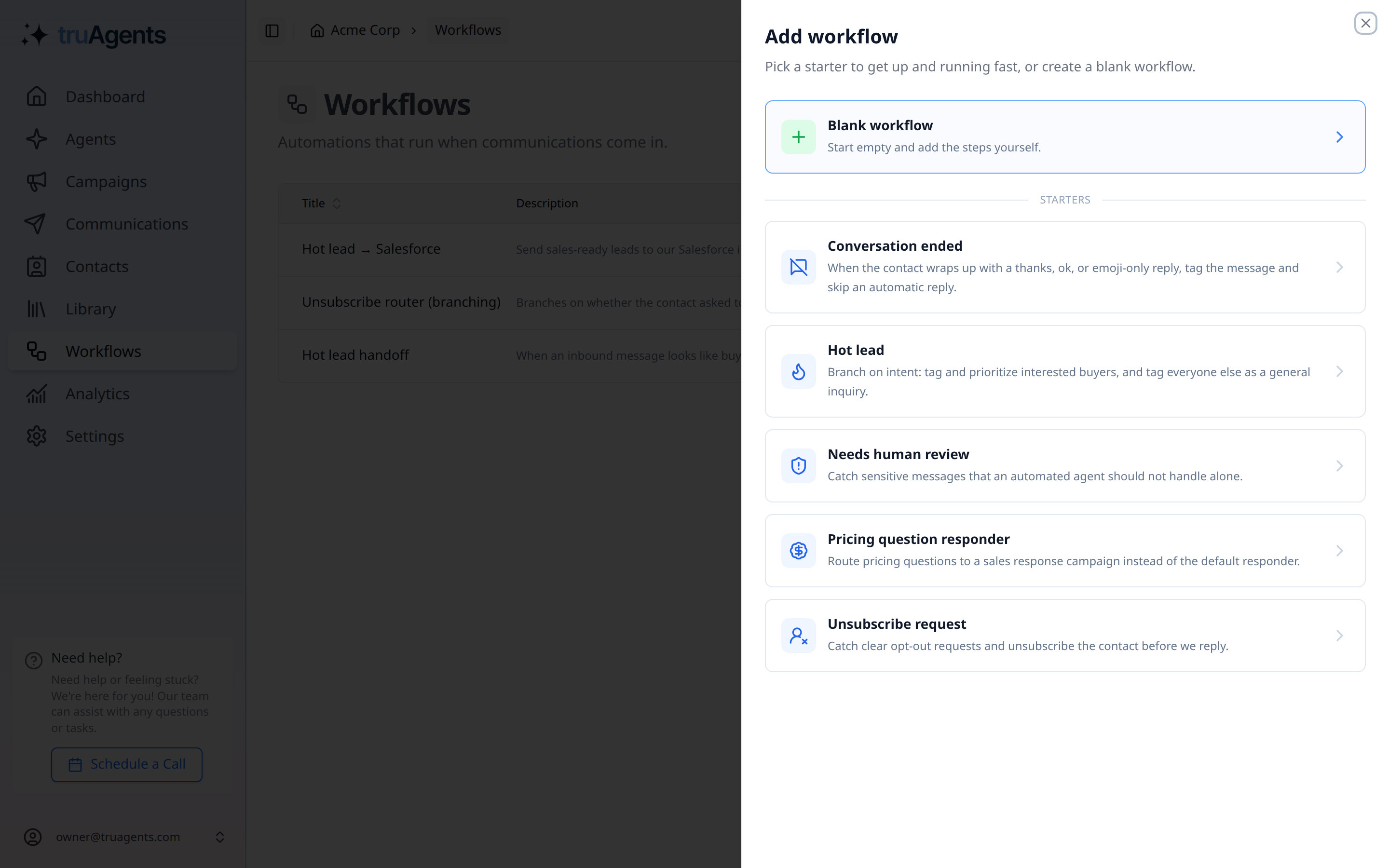The width and height of the screenshot is (1389, 868).
Task: Click the Need help question mark icon
Action: pyautogui.click(x=34, y=661)
